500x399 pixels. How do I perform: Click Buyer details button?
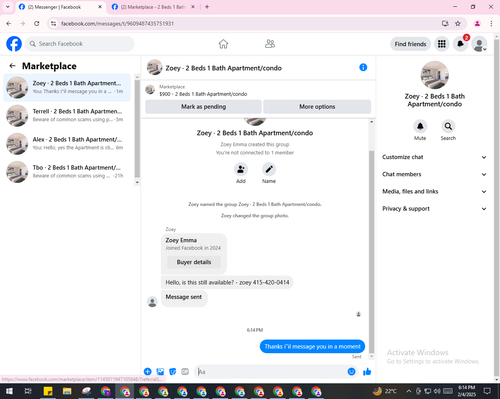194,262
